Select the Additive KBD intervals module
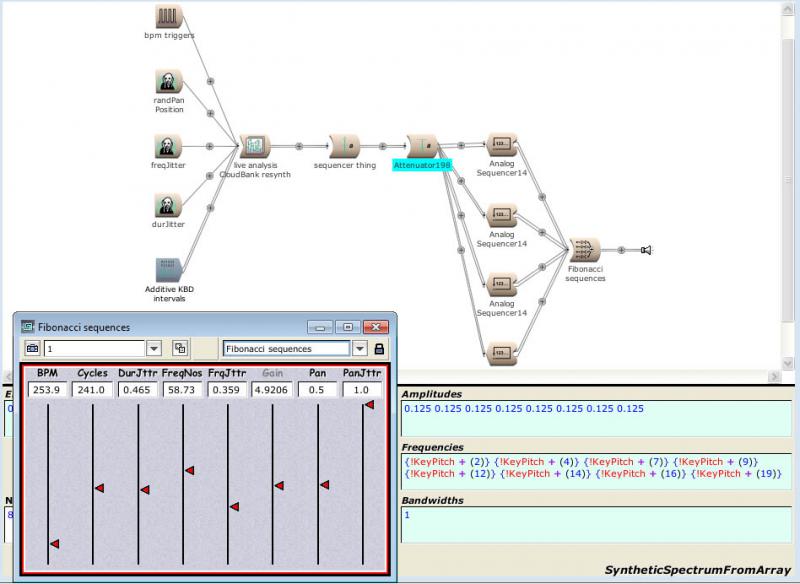The height and width of the screenshot is (584, 800). click(169, 270)
